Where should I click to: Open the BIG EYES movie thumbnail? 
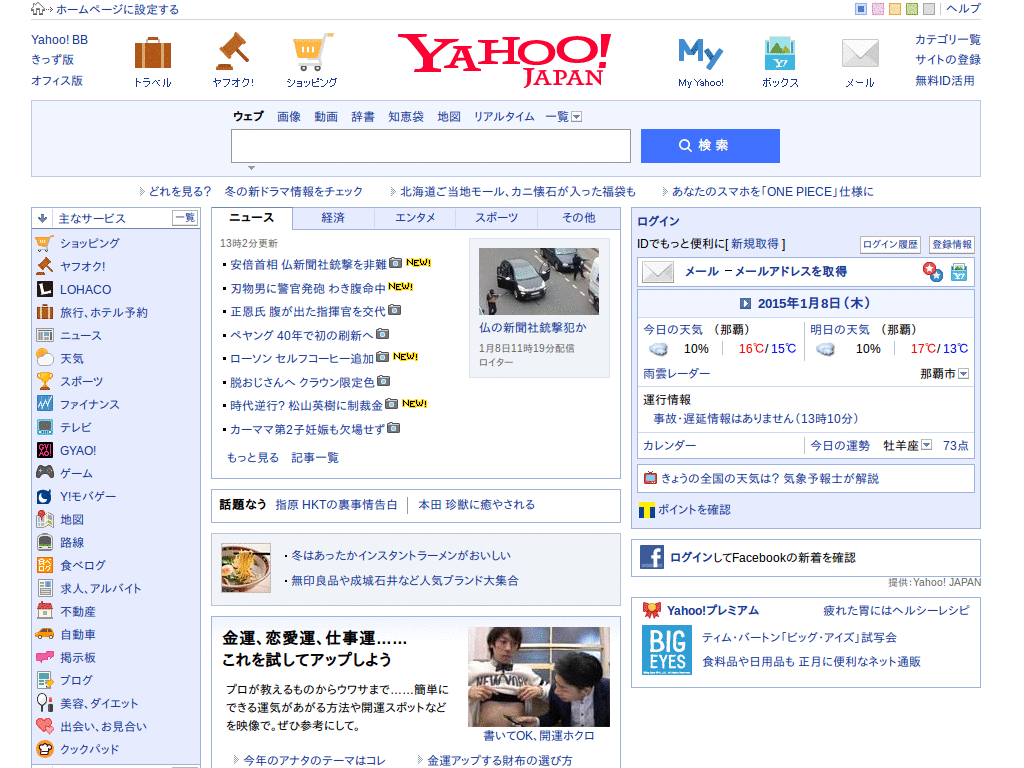coord(667,650)
